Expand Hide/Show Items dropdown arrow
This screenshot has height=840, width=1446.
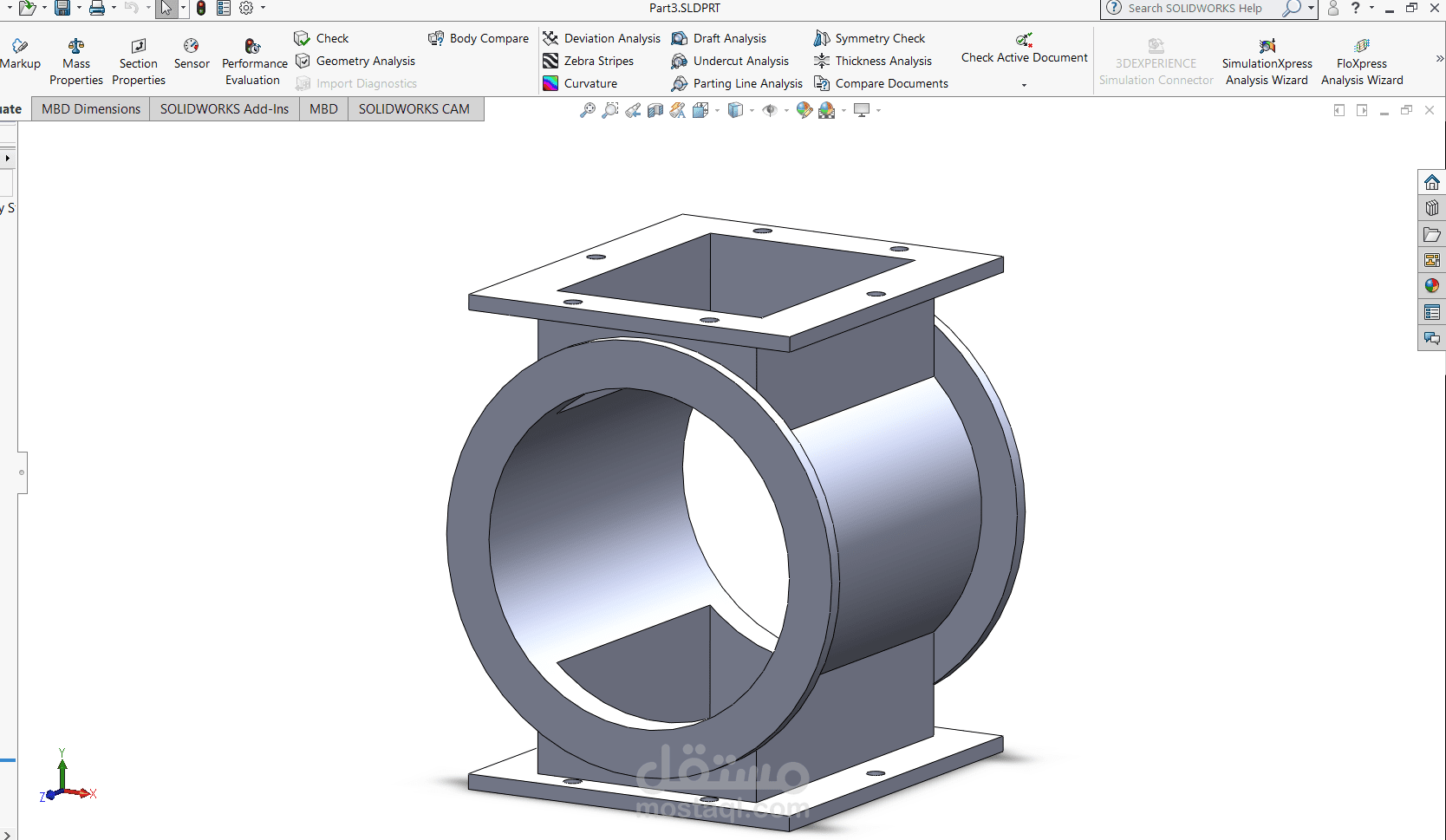786,111
